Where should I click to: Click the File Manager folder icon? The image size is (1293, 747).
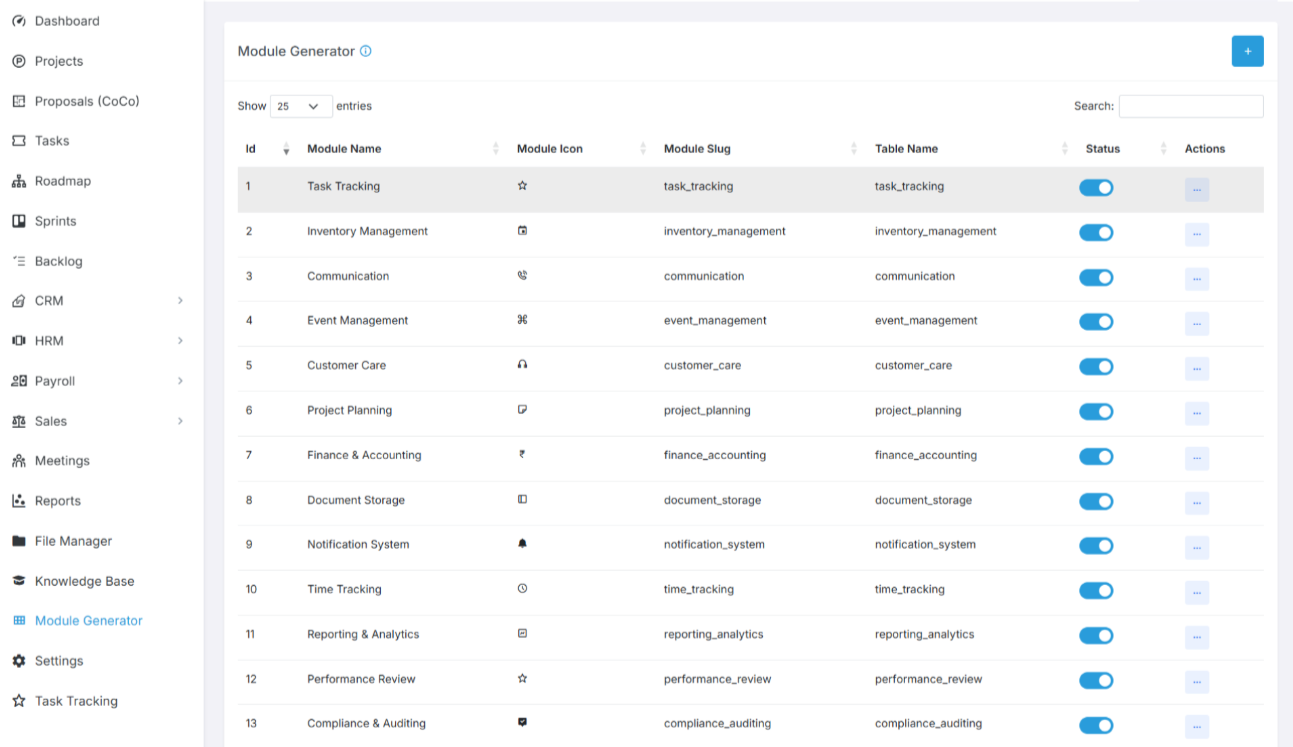point(18,541)
